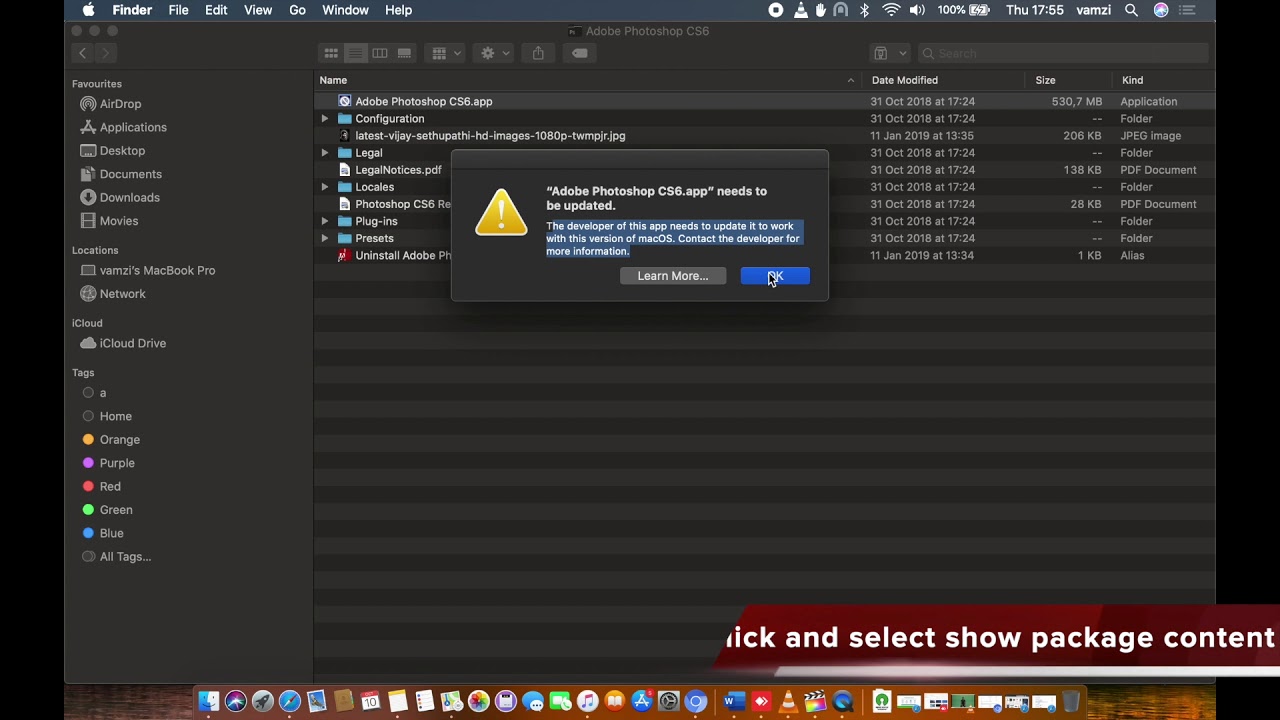Expand the Locales folder
This screenshot has width=1280, height=720.
pos(324,187)
